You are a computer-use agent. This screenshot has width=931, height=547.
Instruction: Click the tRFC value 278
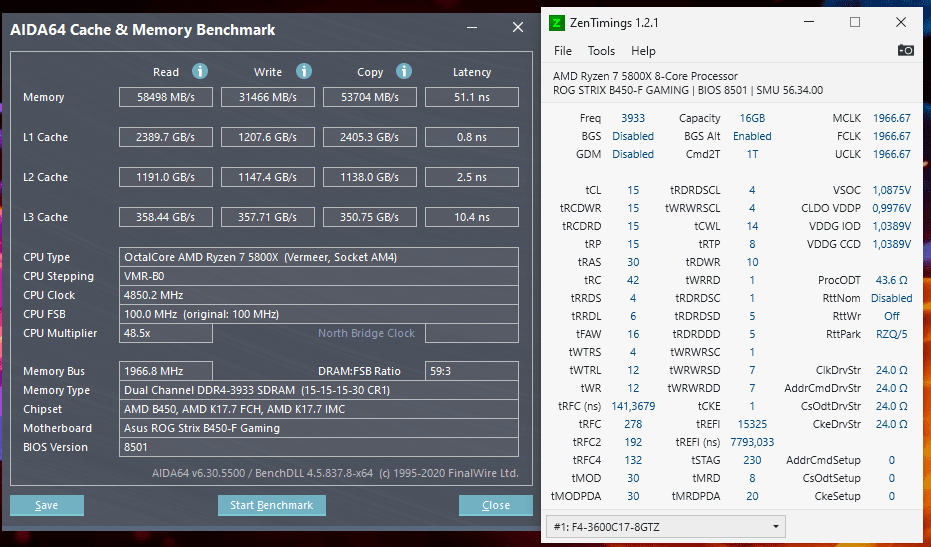click(x=633, y=424)
